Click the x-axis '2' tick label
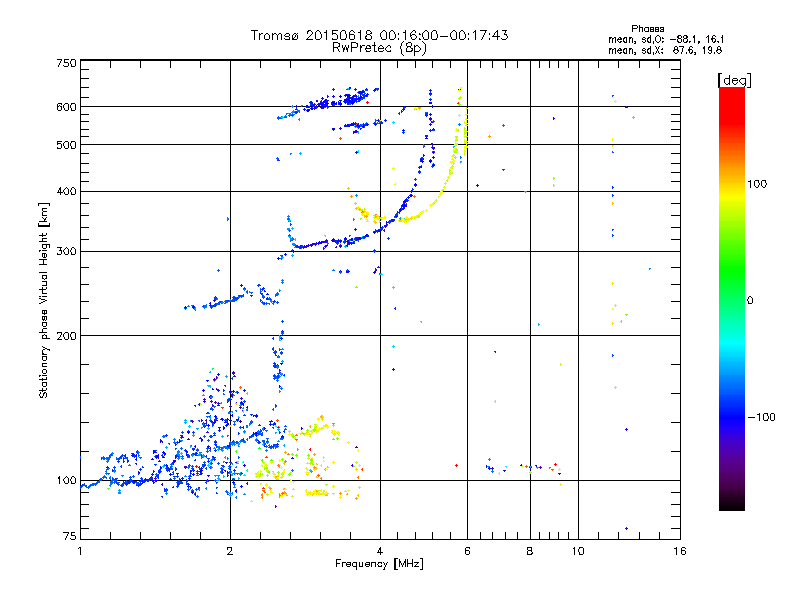This screenshot has width=800, height=600. click(x=230, y=551)
